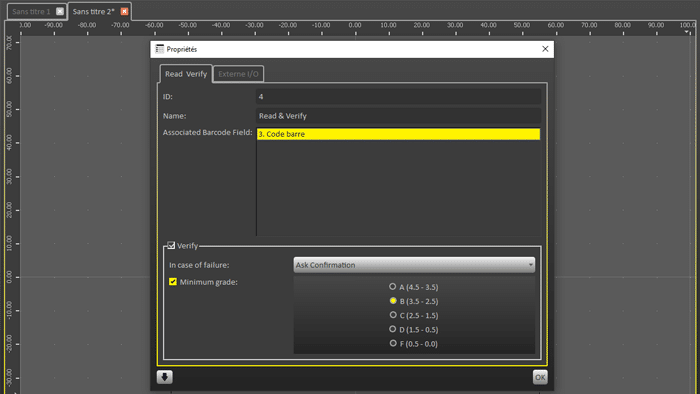This screenshot has height=394, width=700.
Task: Click the 0.00 mark on horizontal ruler
Action: point(355,25)
